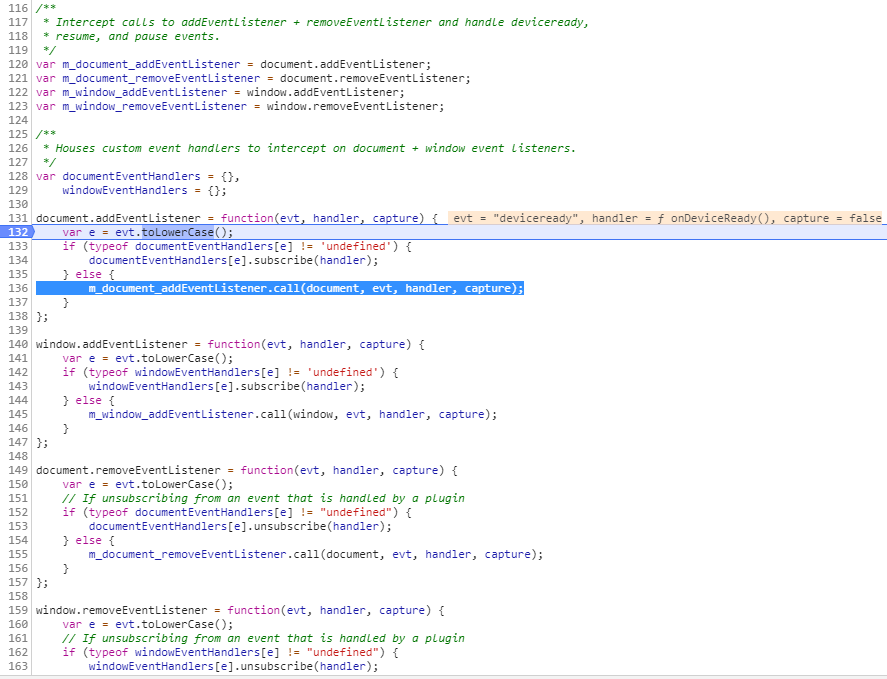Click window.removeEventListener value on line 123

(355, 106)
